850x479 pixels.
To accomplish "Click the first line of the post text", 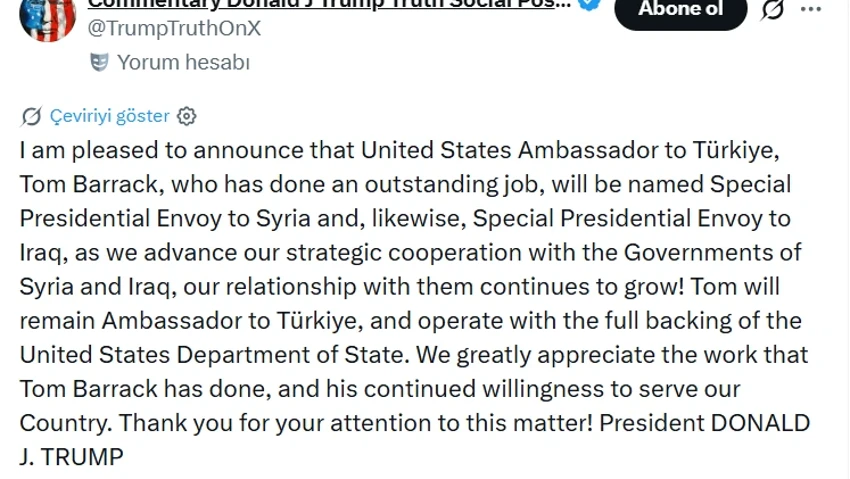I will click(400, 150).
